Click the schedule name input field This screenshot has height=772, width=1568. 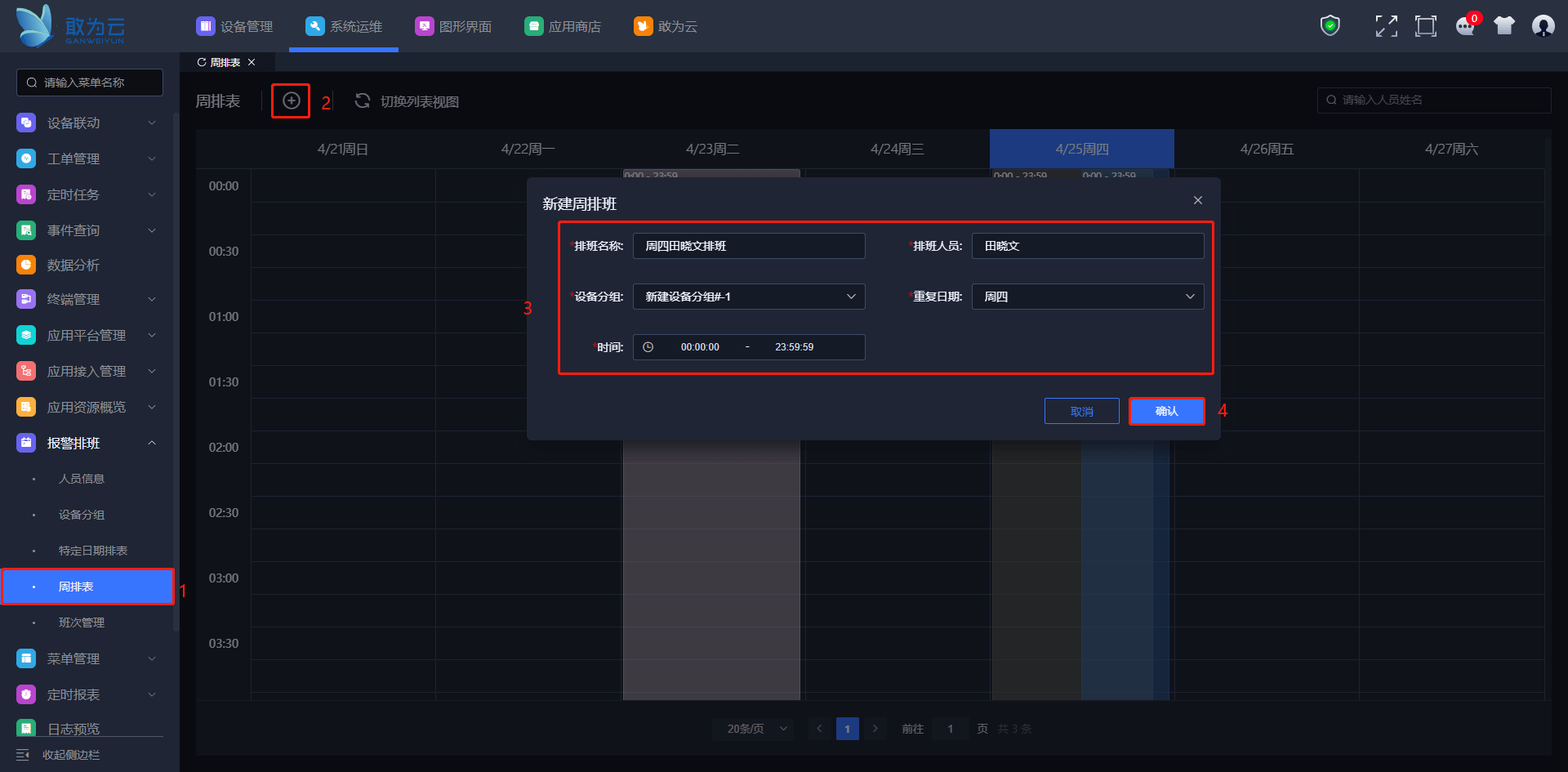[748, 246]
